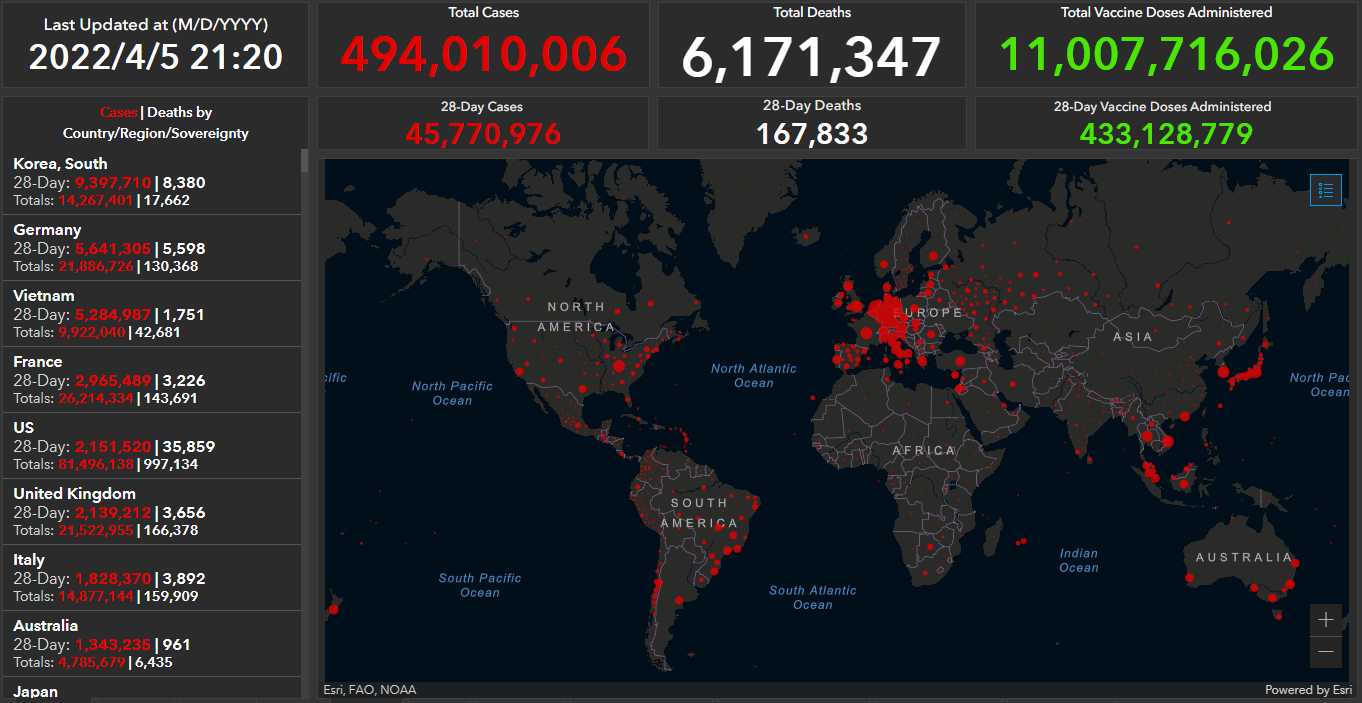The height and width of the screenshot is (703, 1362).
Task: Click the Esri, FAO, NOAA attribution
Action: click(370, 690)
